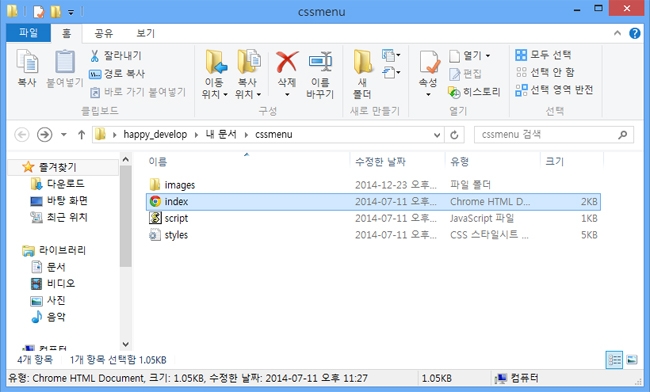The height and width of the screenshot is (392, 650).
Task: Switch to the Share (공유) tab
Action: [104, 33]
